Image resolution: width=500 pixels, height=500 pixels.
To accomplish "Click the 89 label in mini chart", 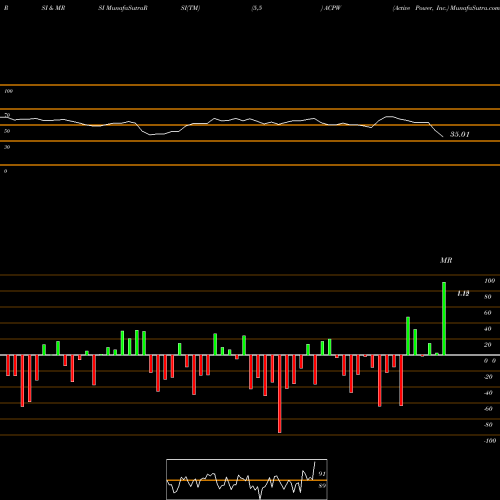I will click(x=322, y=486).
